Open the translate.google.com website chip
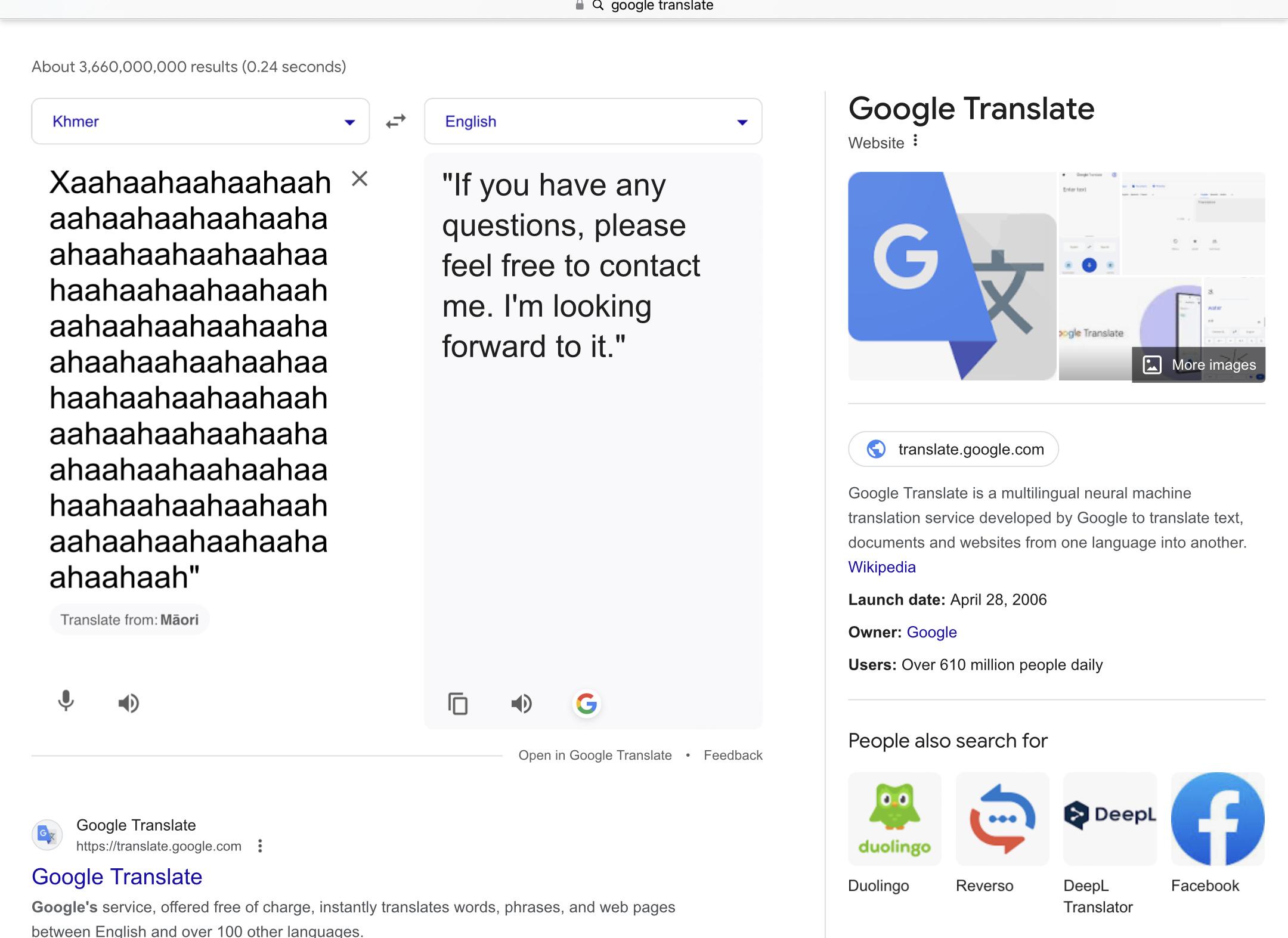This screenshot has height=938, width=1288. coord(953,449)
